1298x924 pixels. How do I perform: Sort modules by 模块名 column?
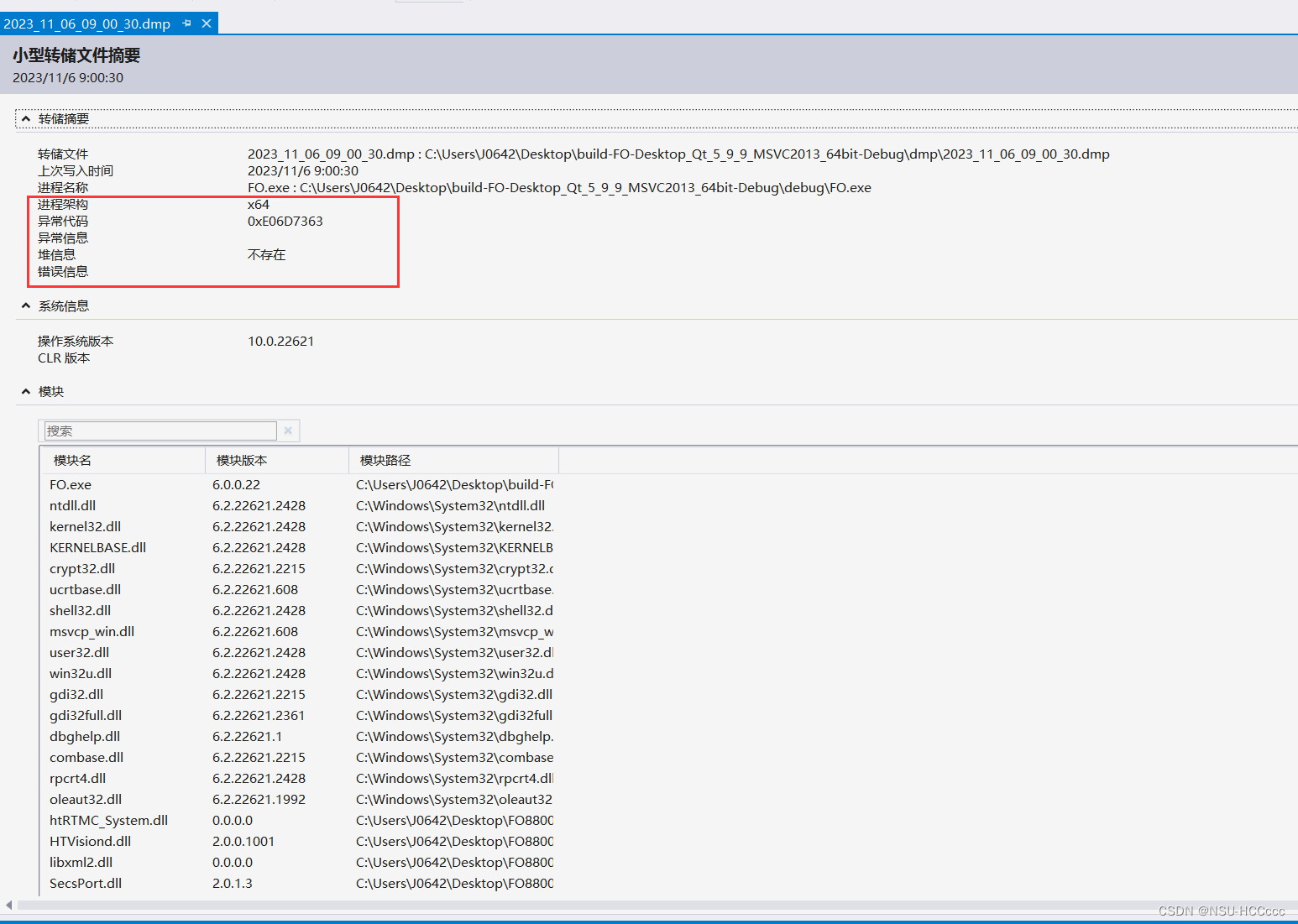[x=71, y=460]
